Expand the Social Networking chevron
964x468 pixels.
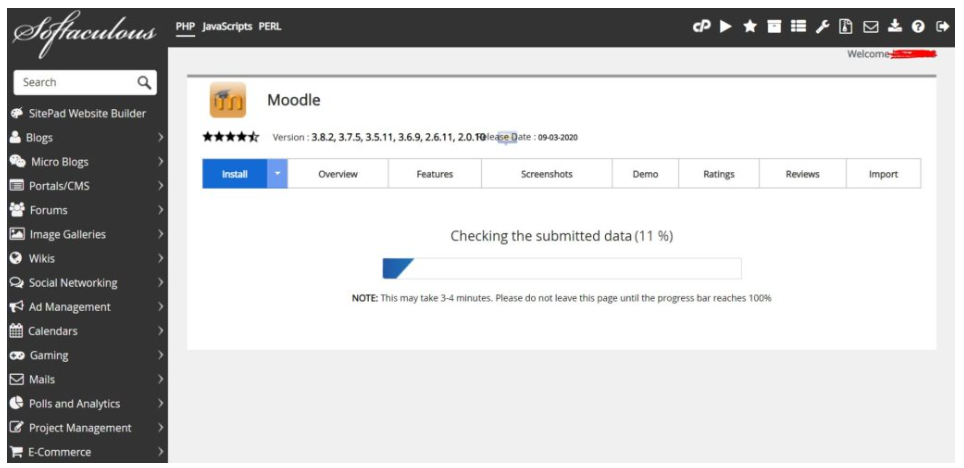pyautogui.click(x=160, y=282)
